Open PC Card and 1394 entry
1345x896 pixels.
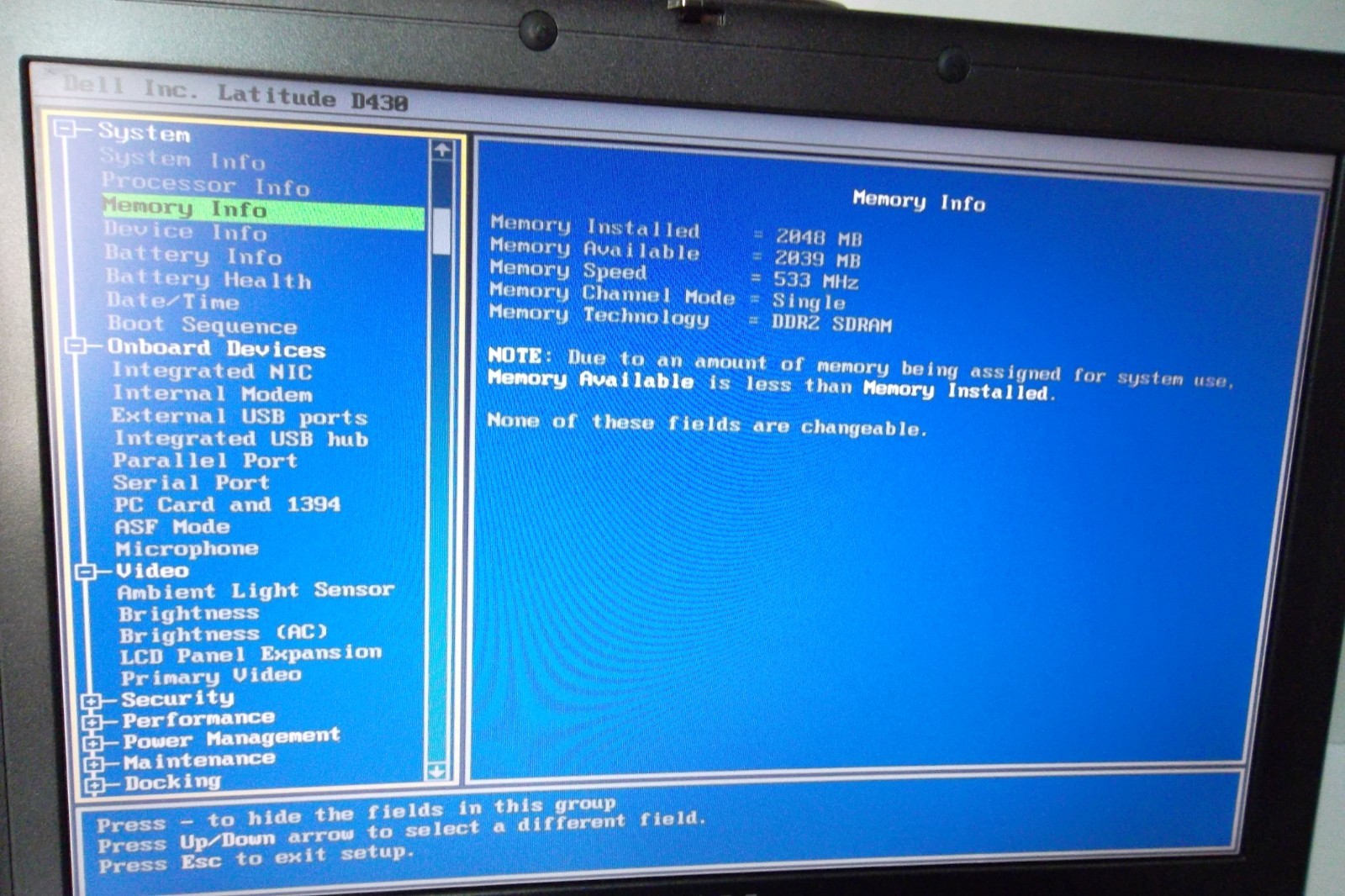tap(228, 504)
